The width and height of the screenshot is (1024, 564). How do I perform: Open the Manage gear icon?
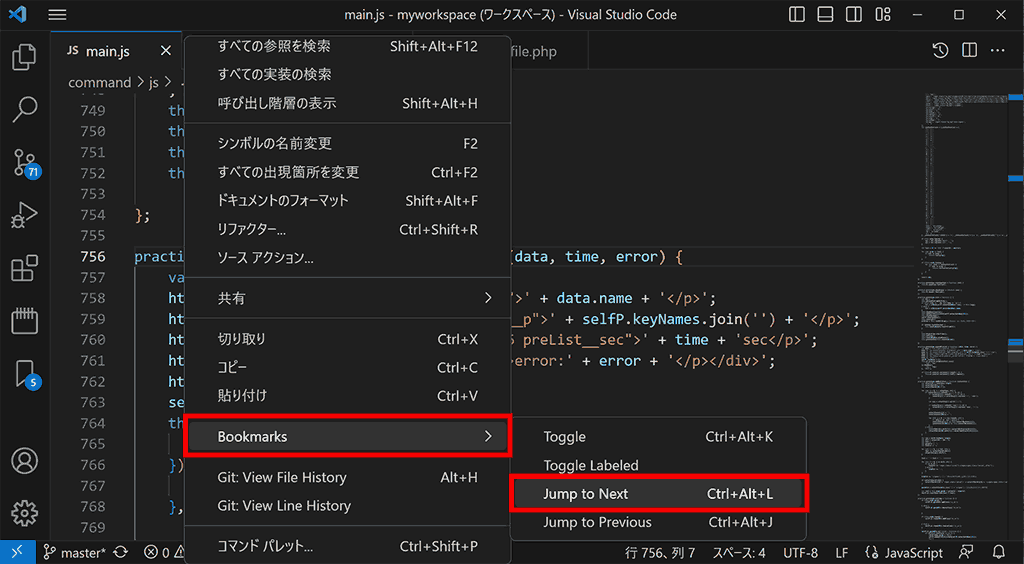coord(25,513)
